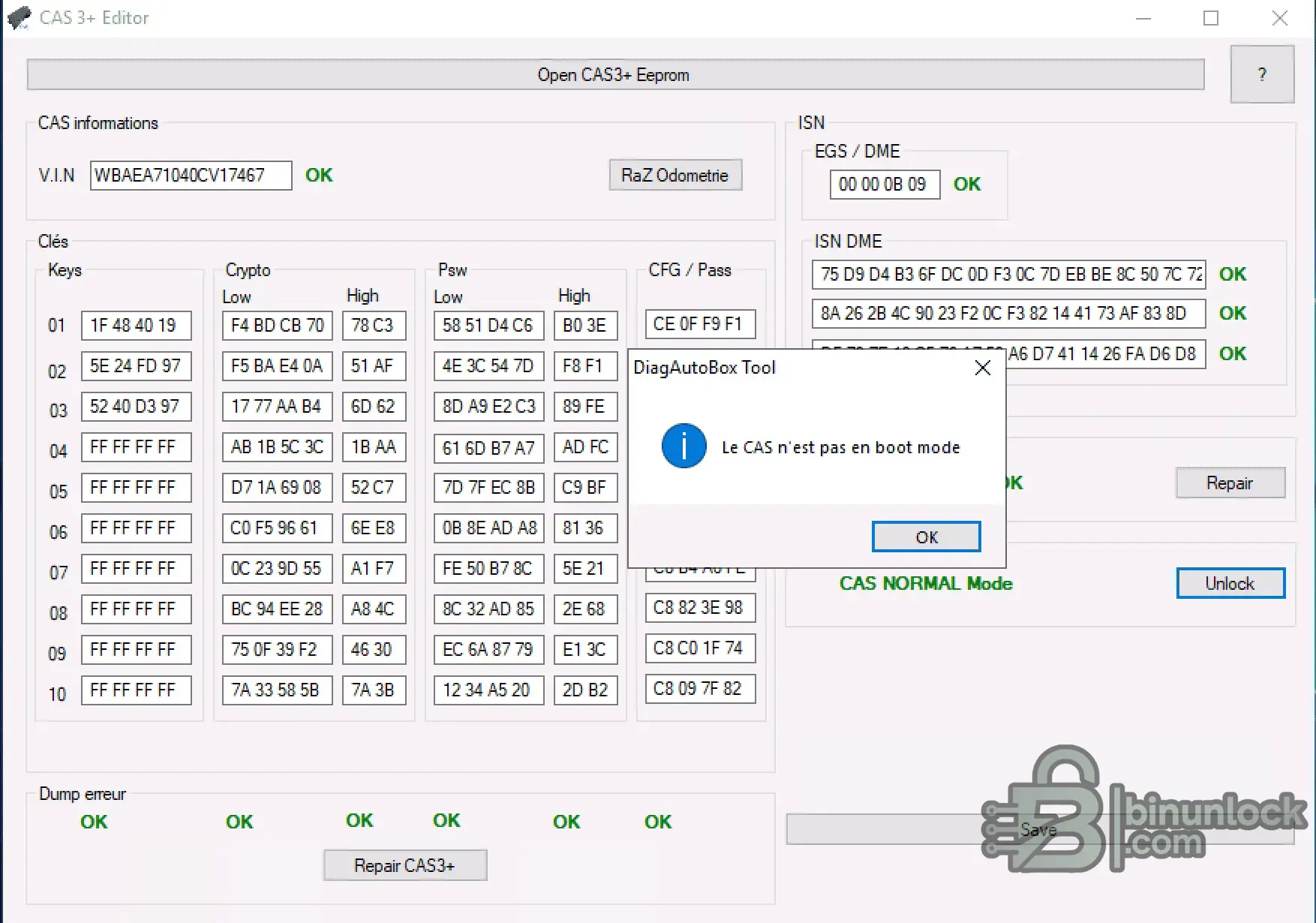This screenshot has width=1316, height=923.
Task: Click key 03 field 52 40 D3 97
Action: point(136,407)
